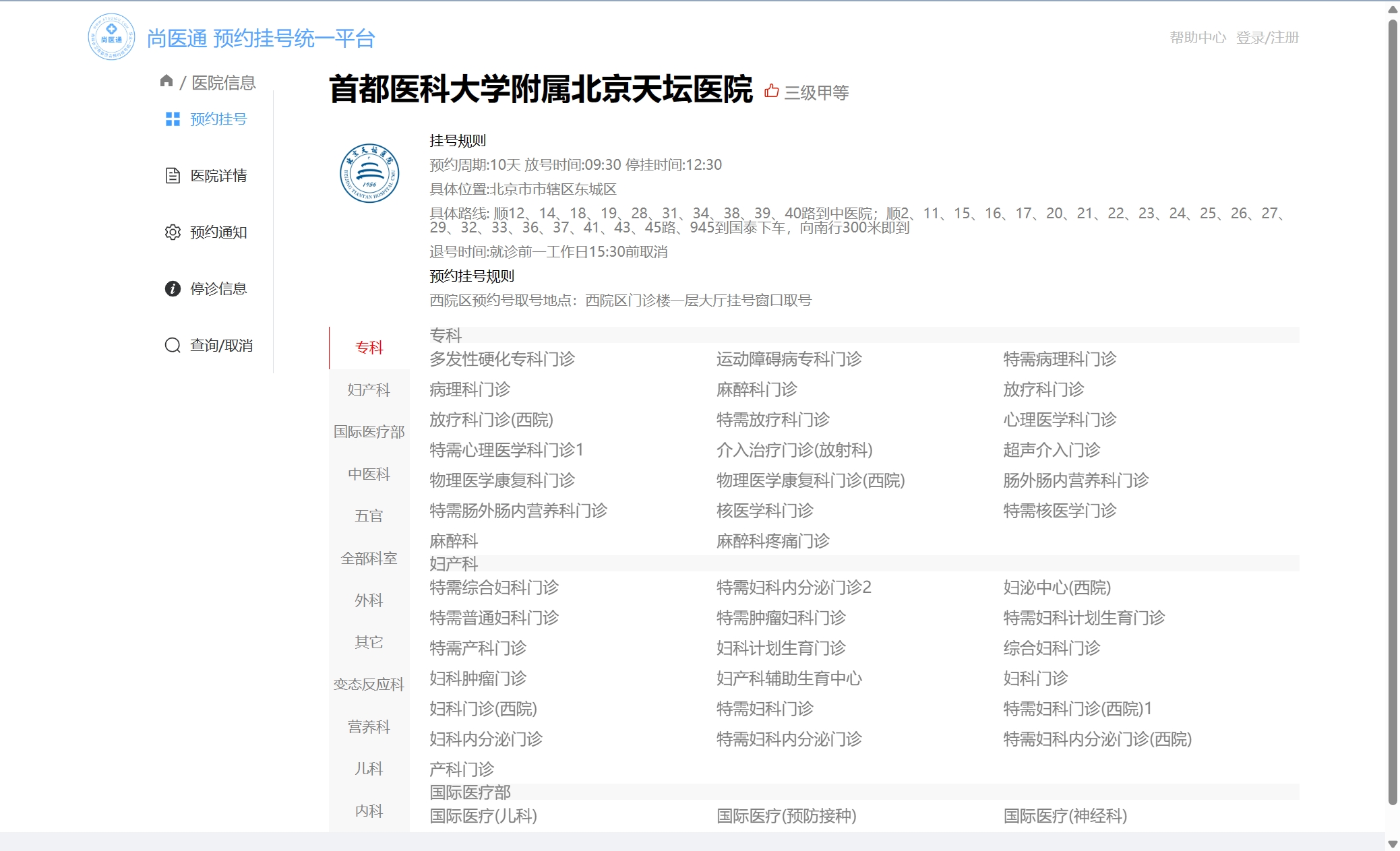
Task: Open 特需病理科门诊 clinic
Action: point(1060,359)
